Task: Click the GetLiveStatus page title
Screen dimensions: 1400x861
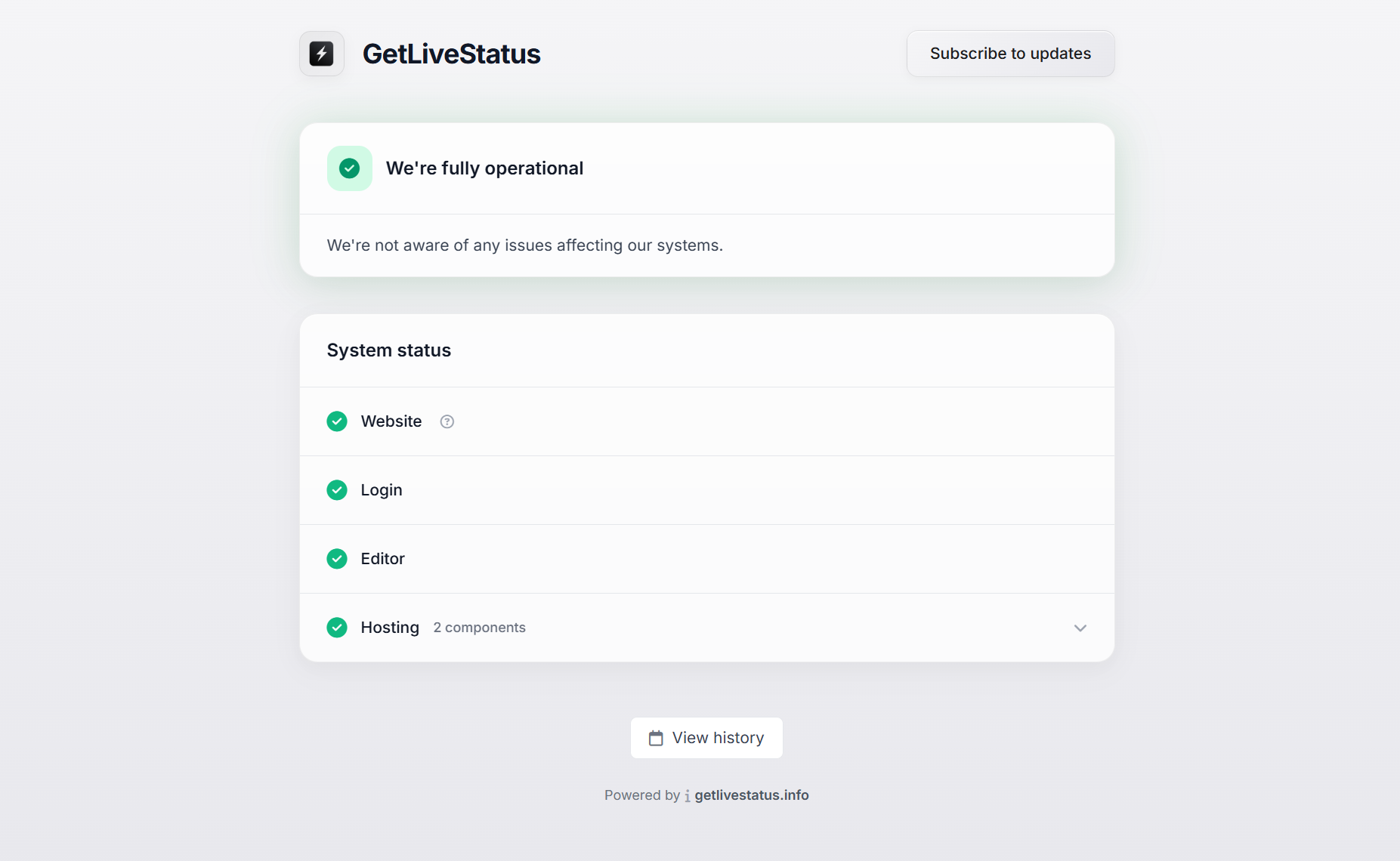Action: pos(451,54)
